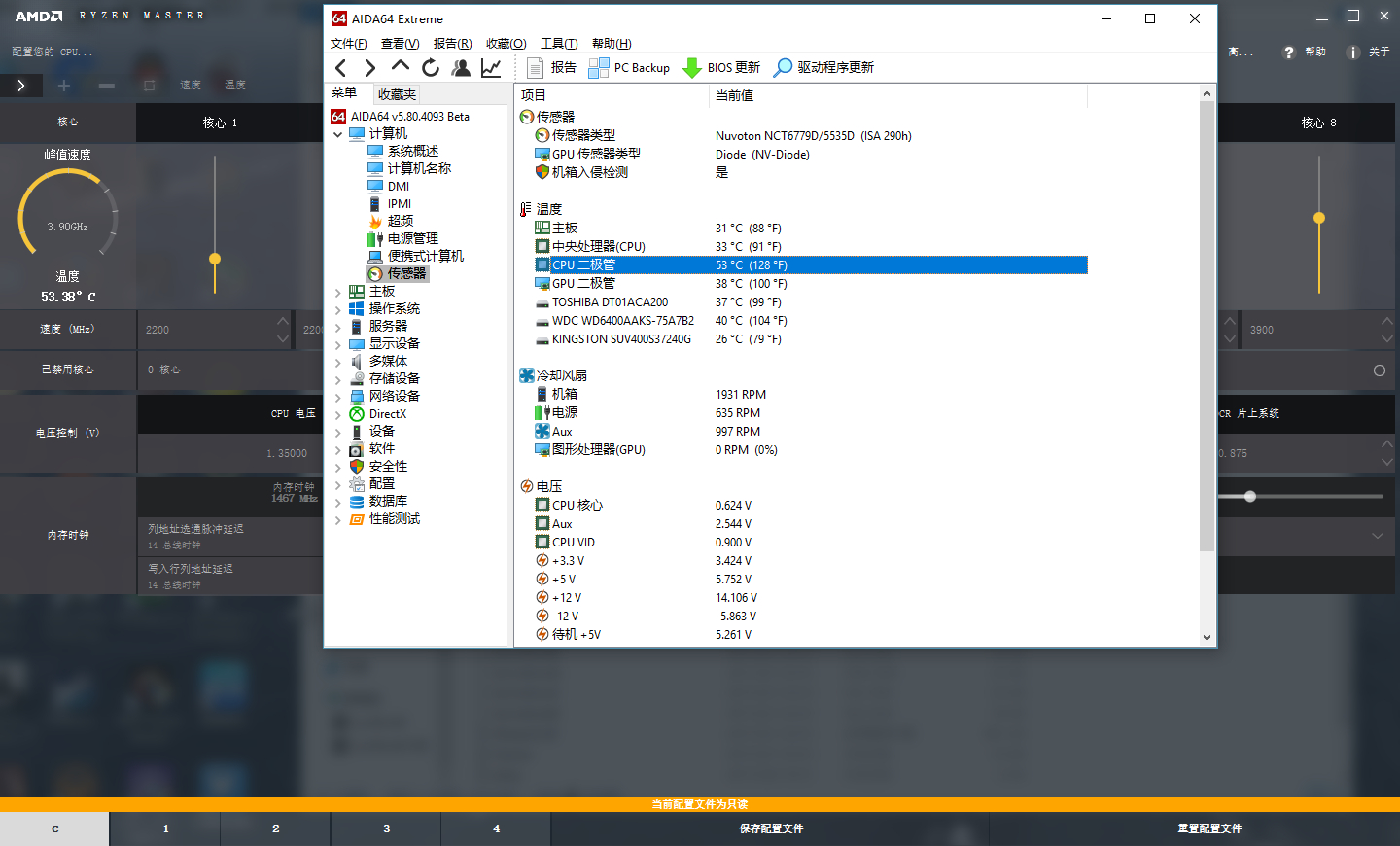Click 重置配置文件 in Ryzen Master
The image size is (1400, 846).
pos(1209,829)
